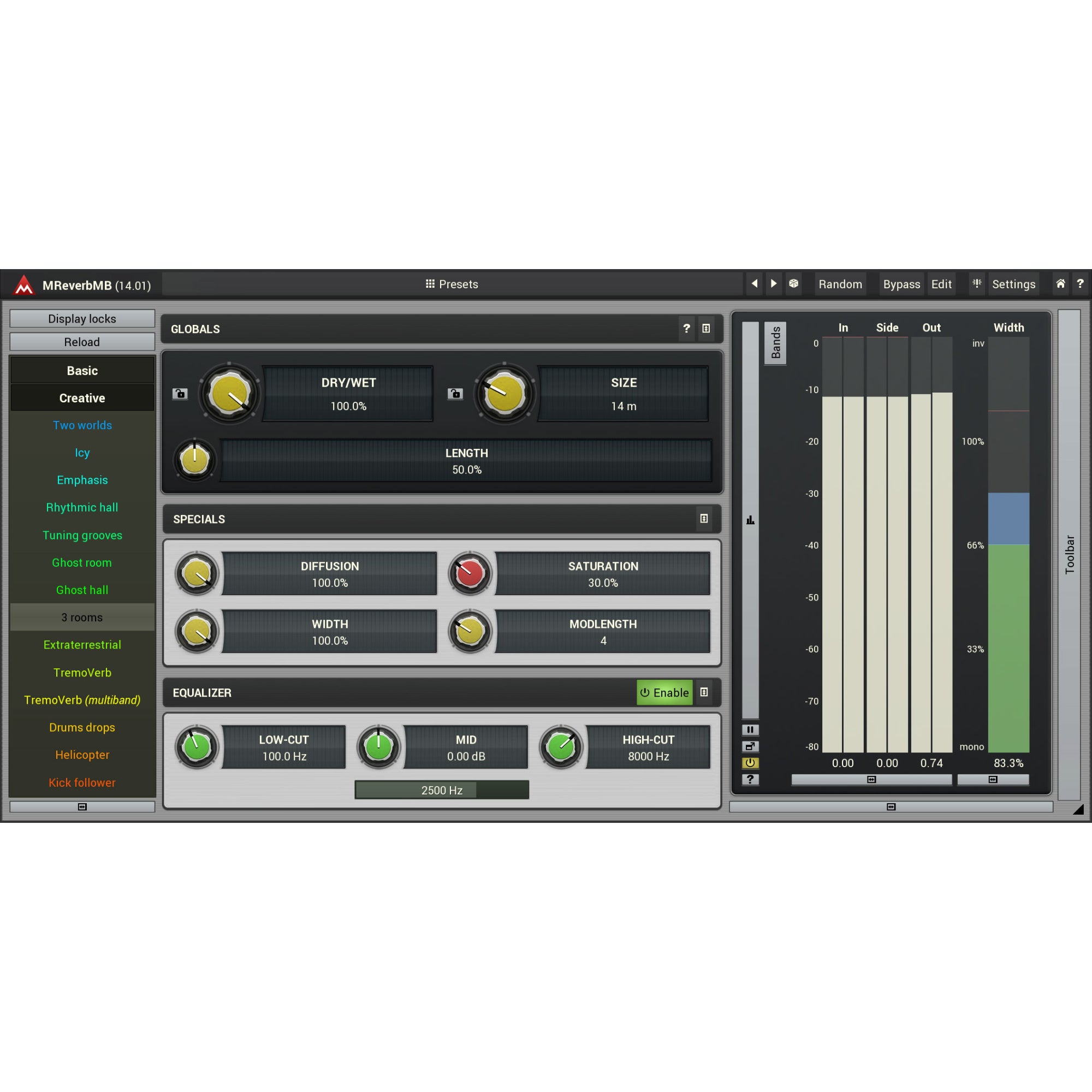Select the Two worlds preset
The image size is (1092, 1092).
click(x=82, y=425)
